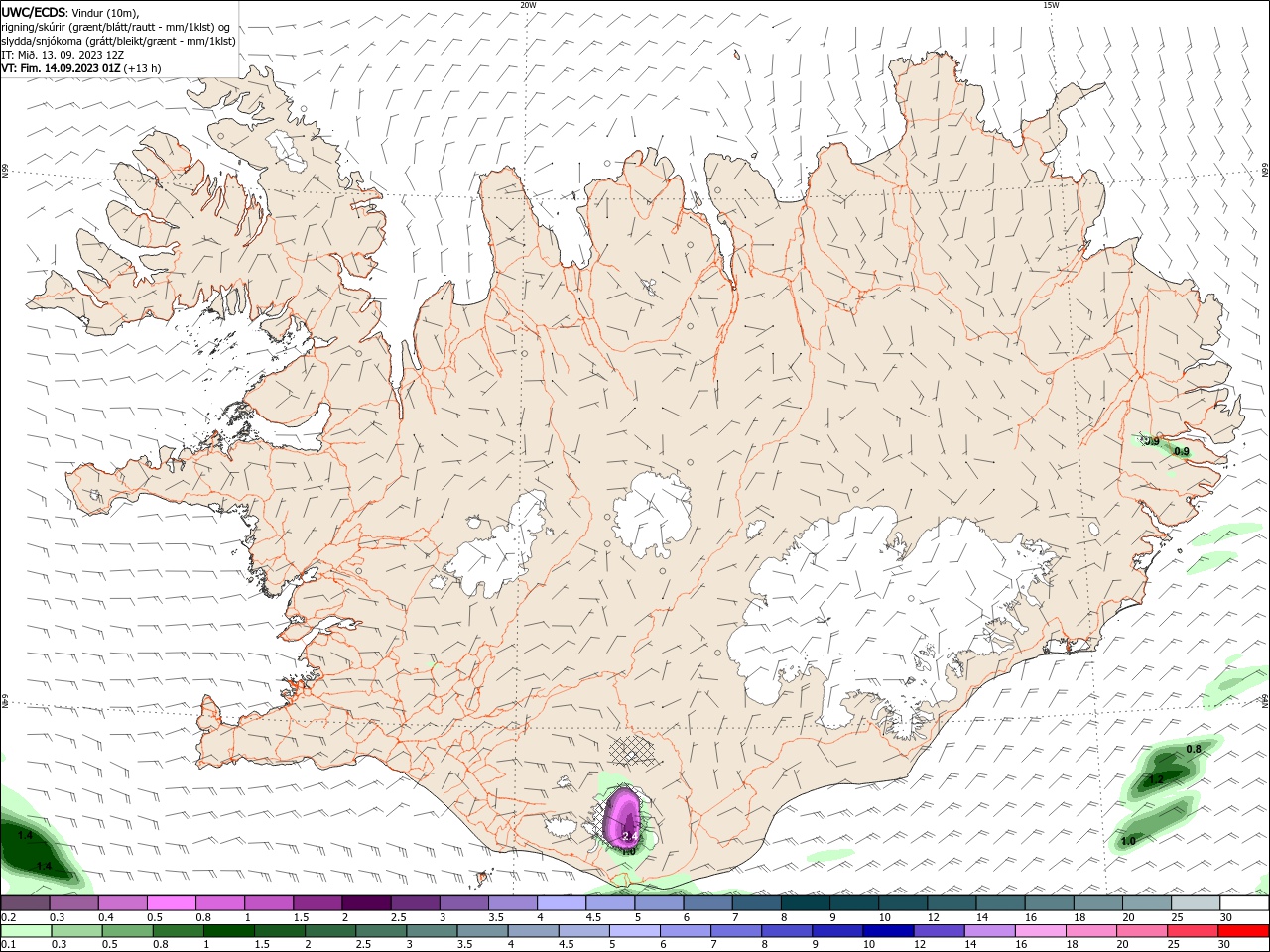Pick the bright pink 0.5–0.8 snow scale swatch

tap(171, 903)
